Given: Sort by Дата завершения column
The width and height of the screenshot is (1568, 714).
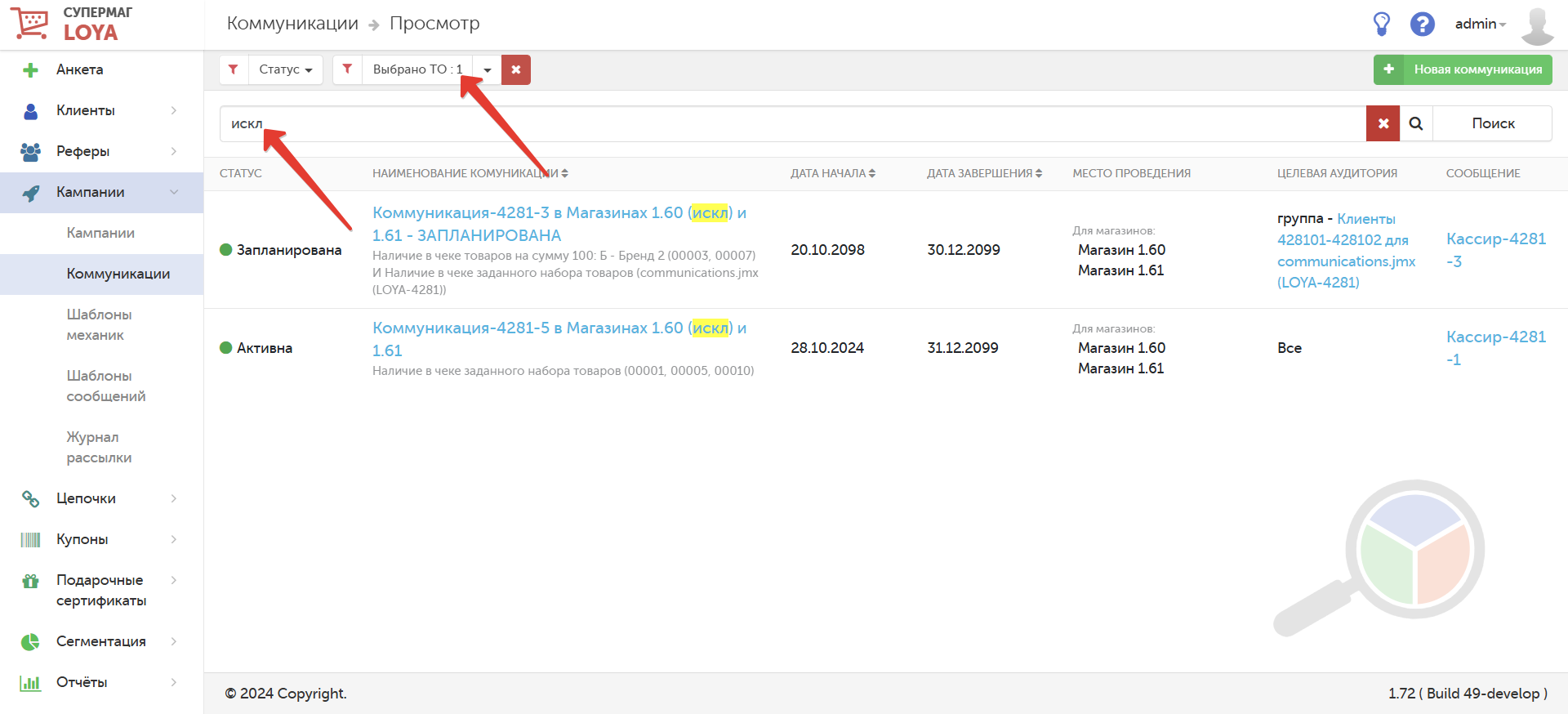Looking at the screenshot, I should pos(984,173).
